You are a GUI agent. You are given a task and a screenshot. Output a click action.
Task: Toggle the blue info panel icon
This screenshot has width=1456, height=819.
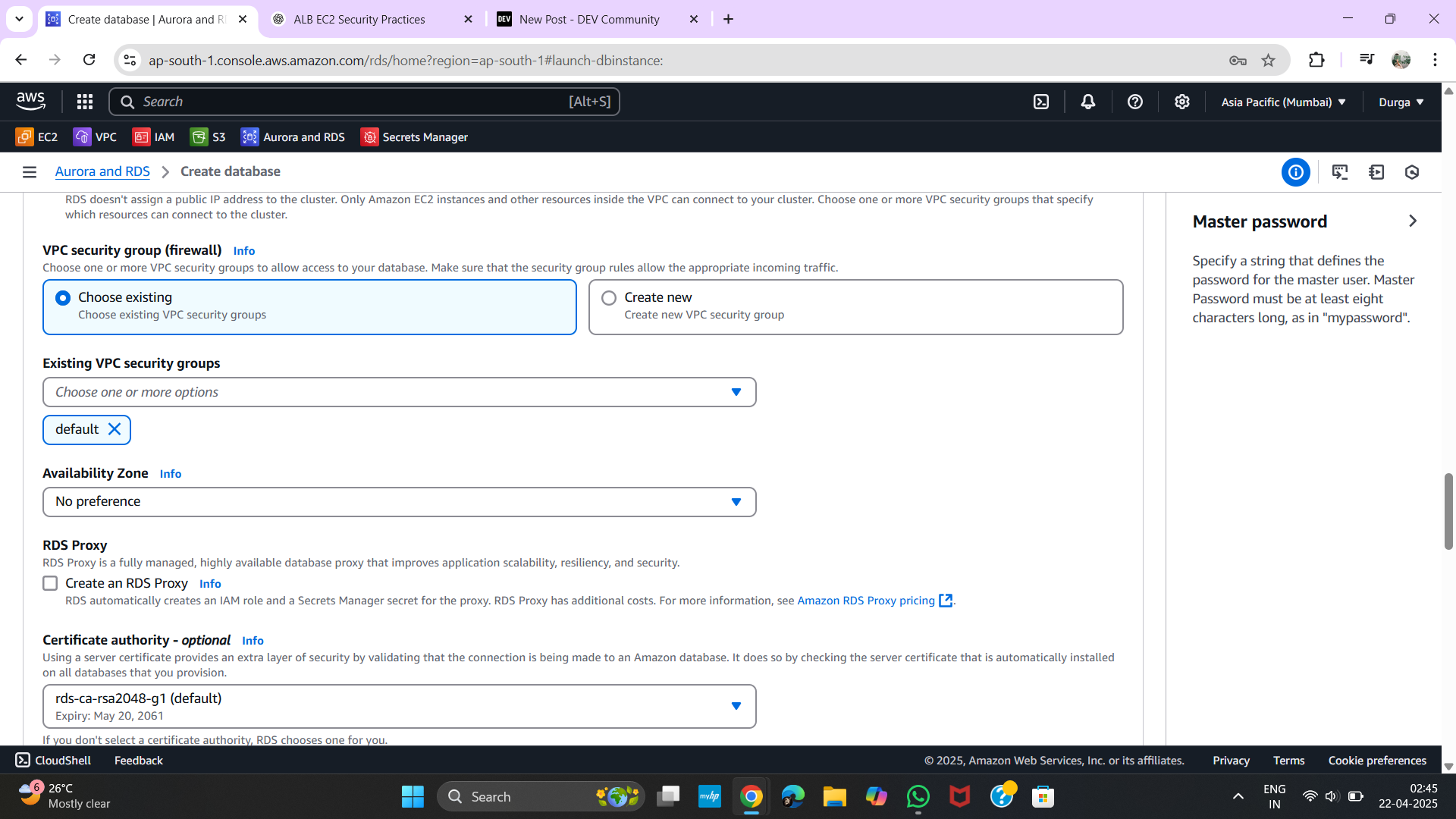tap(1296, 172)
